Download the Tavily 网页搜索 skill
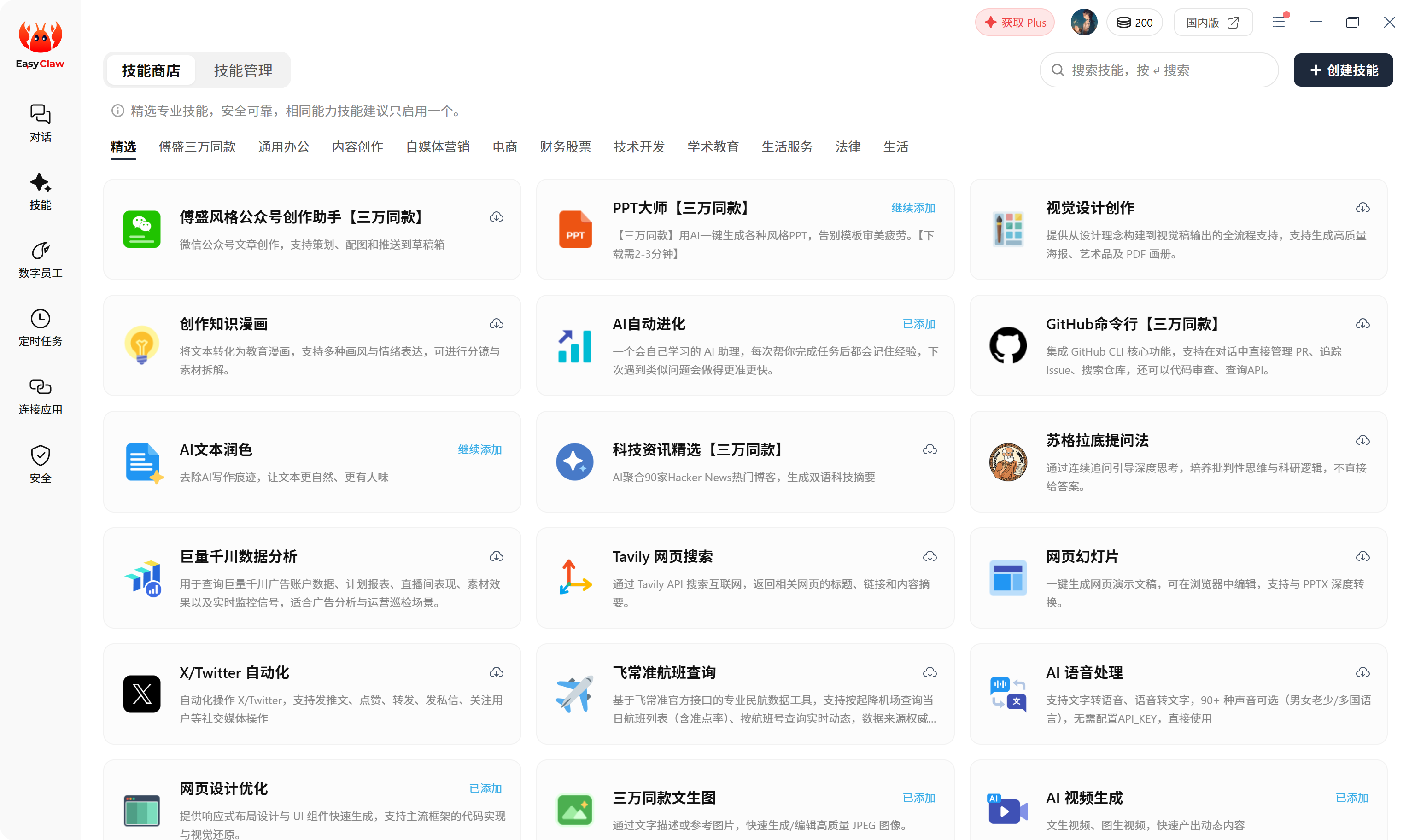The height and width of the screenshot is (840, 1415). coord(930,556)
